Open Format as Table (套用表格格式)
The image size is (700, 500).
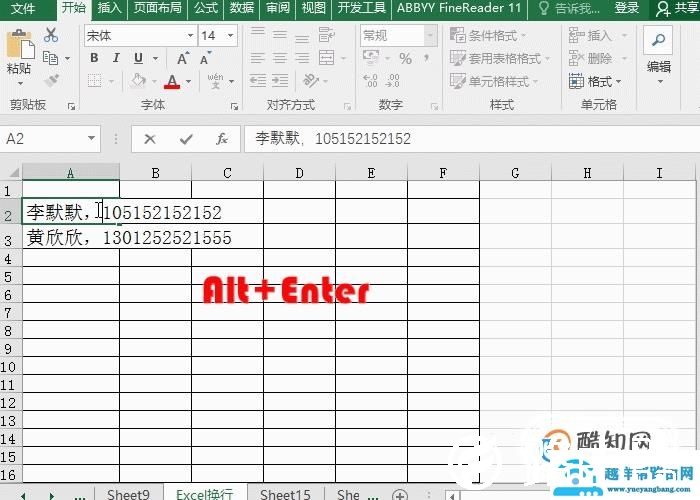500,58
